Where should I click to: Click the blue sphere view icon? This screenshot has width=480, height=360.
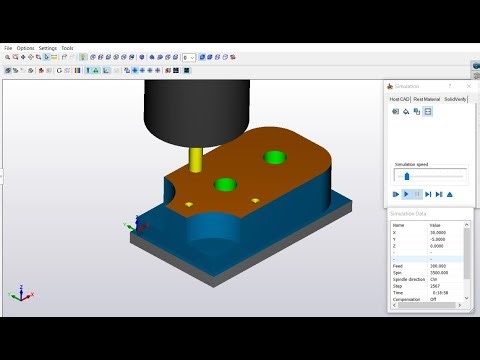[142, 57]
